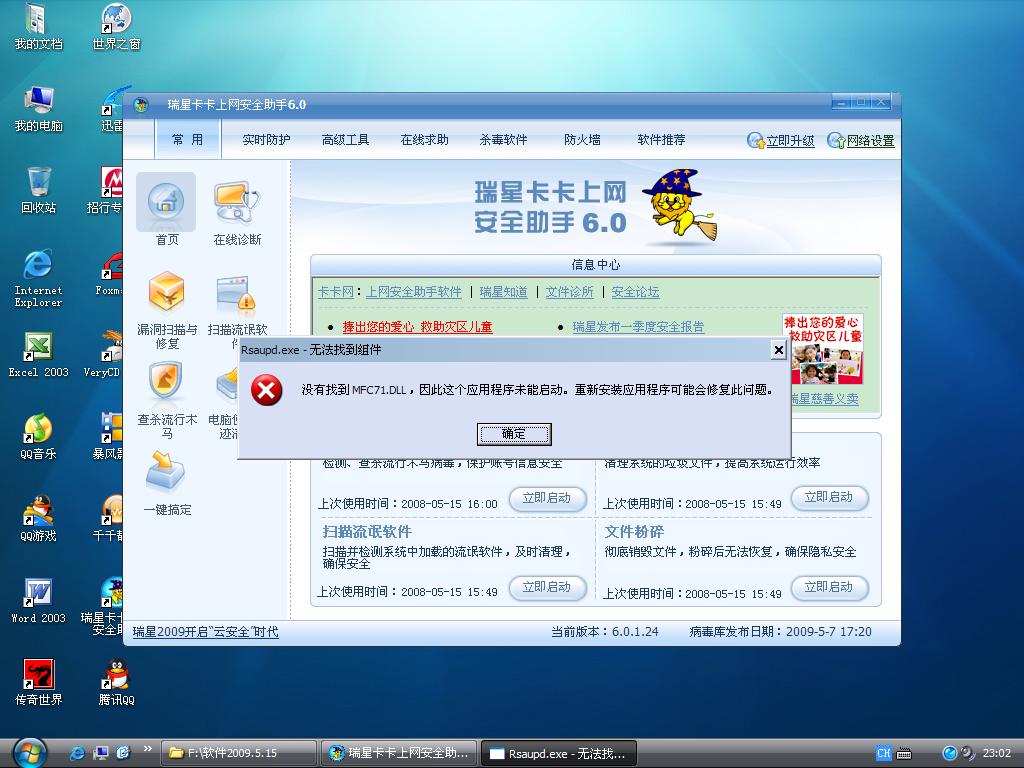Click 立即启动 for 文件粉碎

829,587
